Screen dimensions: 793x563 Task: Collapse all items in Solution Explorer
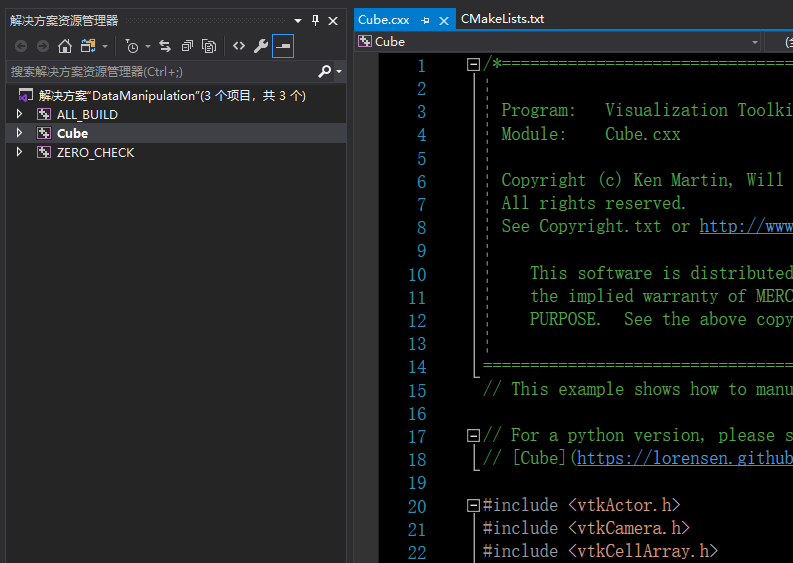(x=187, y=47)
